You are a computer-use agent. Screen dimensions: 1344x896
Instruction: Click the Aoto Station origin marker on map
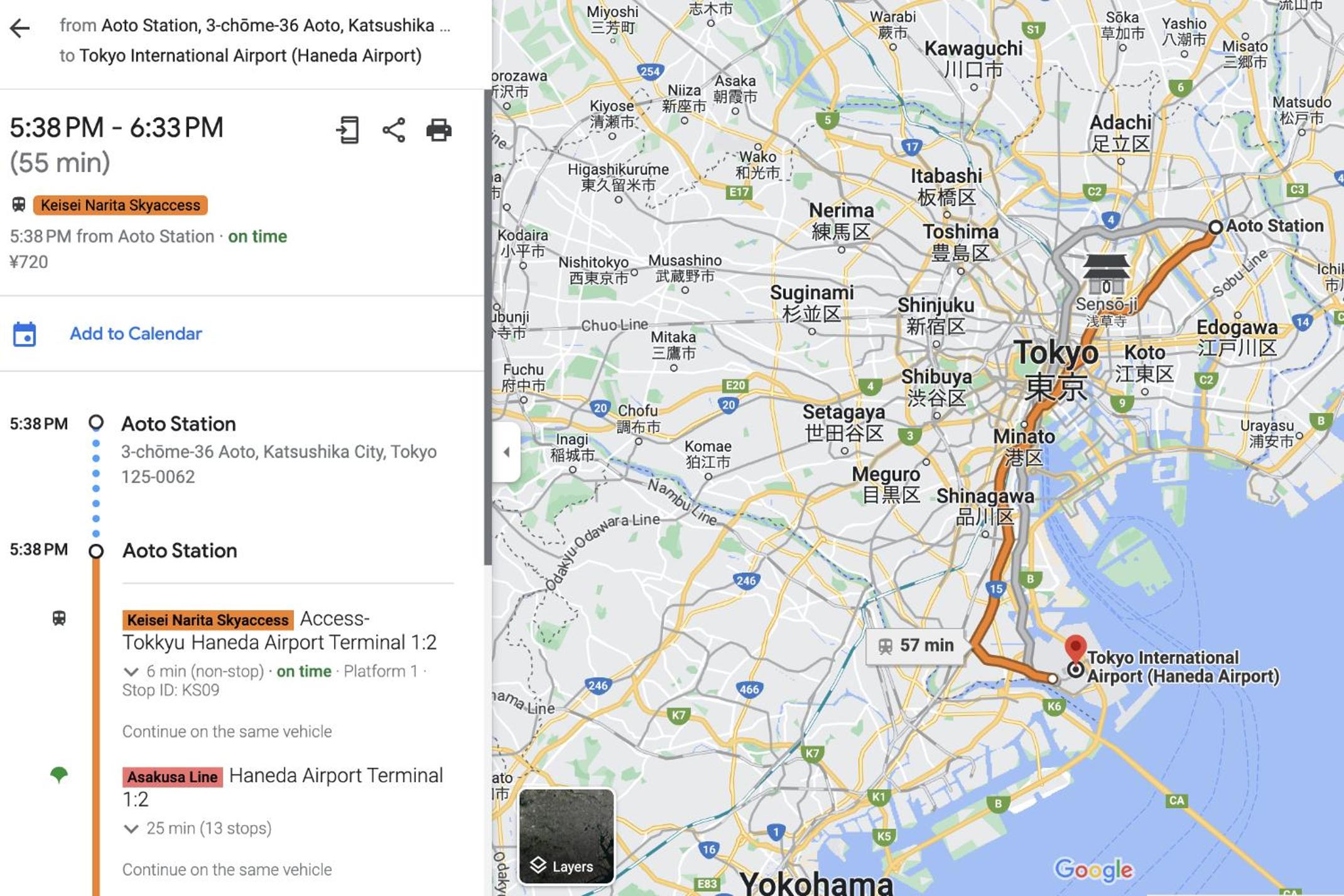tap(1215, 227)
